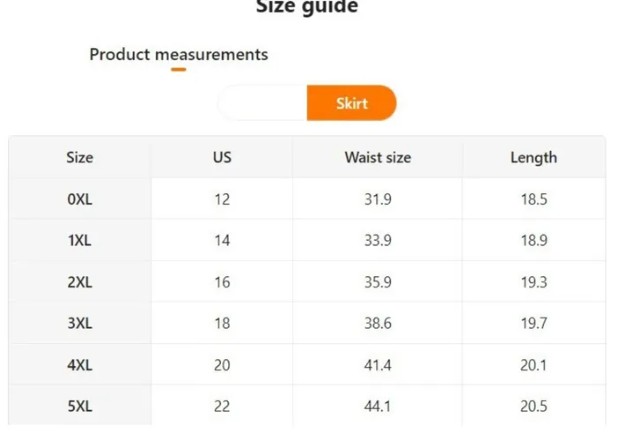This screenshot has height=442, width=621.
Task: Select the Size column header
Action: pos(80,158)
